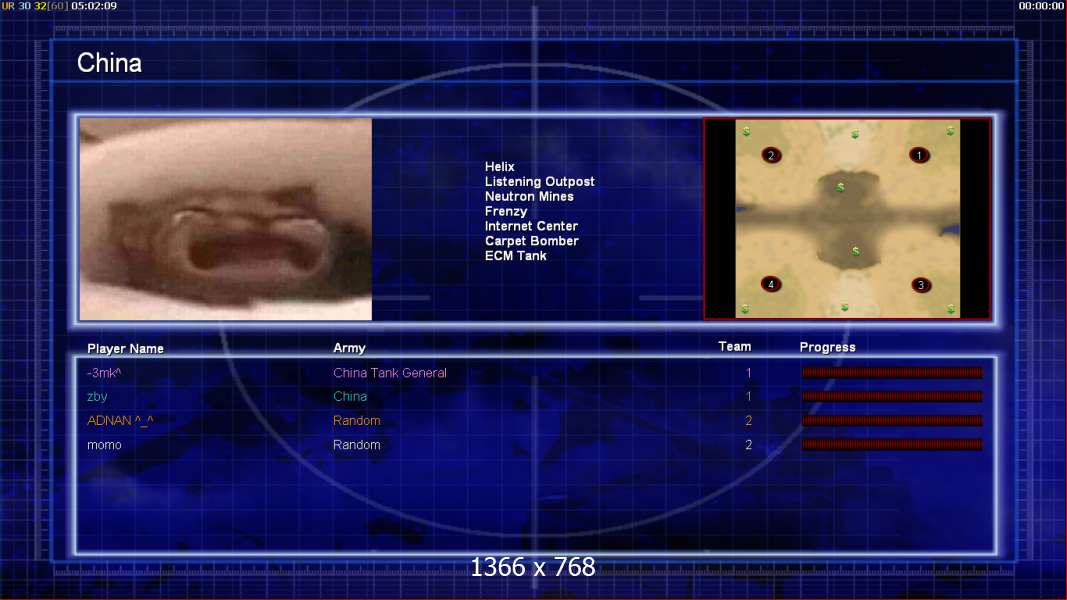Click the ECM Tank entry
Viewport: 1067px width, 600px height.
pyautogui.click(x=515, y=256)
